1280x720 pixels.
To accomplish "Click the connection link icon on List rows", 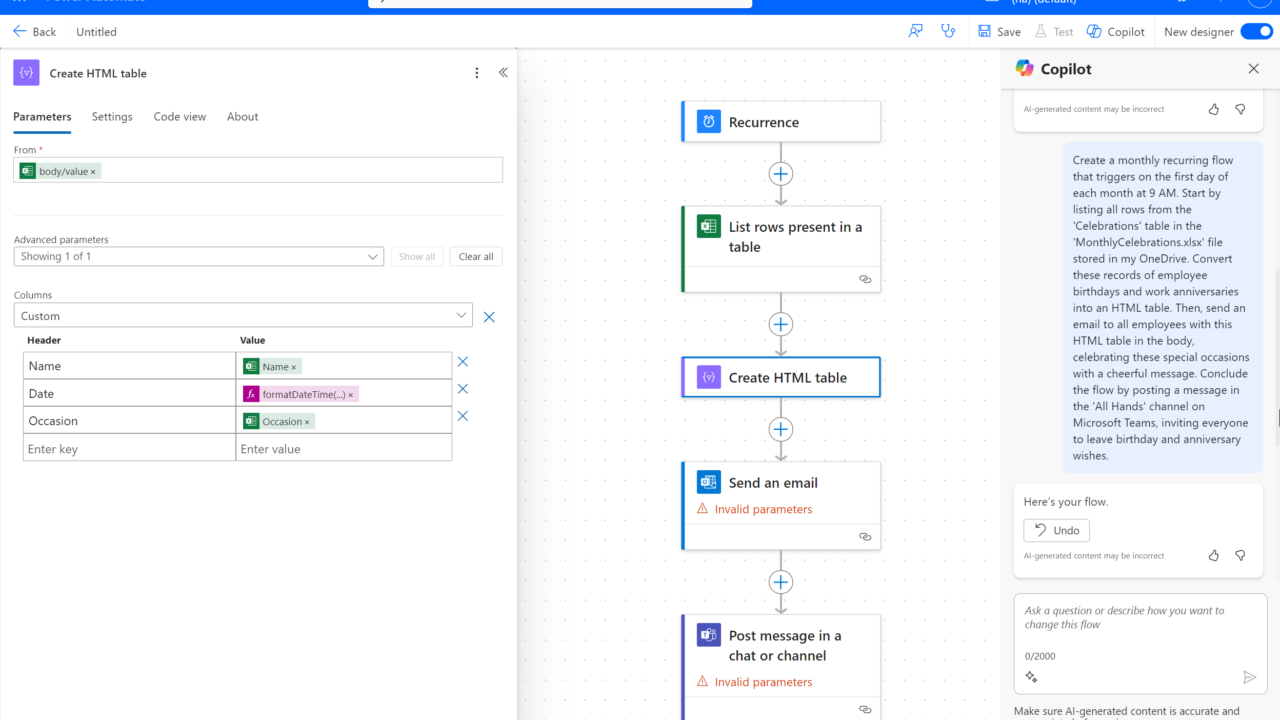I will tap(865, 280).
